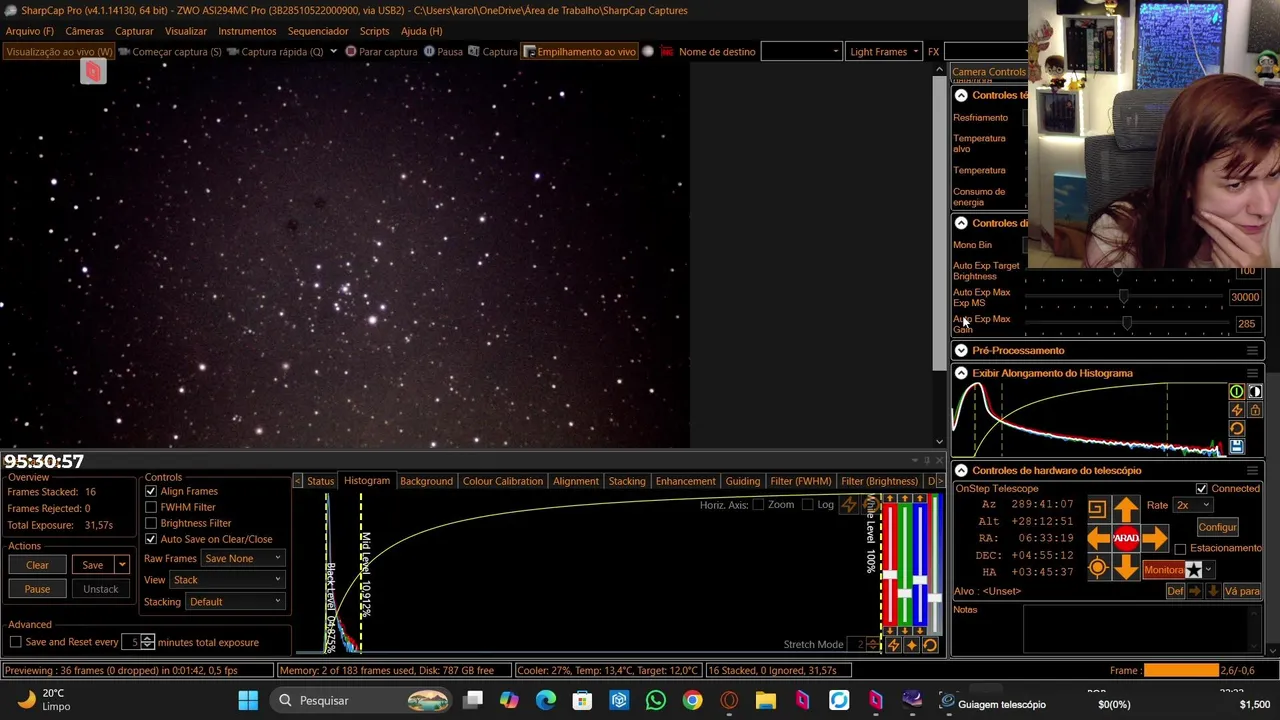
Task: Open Google Chrome from the taskbar
Action: click(x=692, y=701)
